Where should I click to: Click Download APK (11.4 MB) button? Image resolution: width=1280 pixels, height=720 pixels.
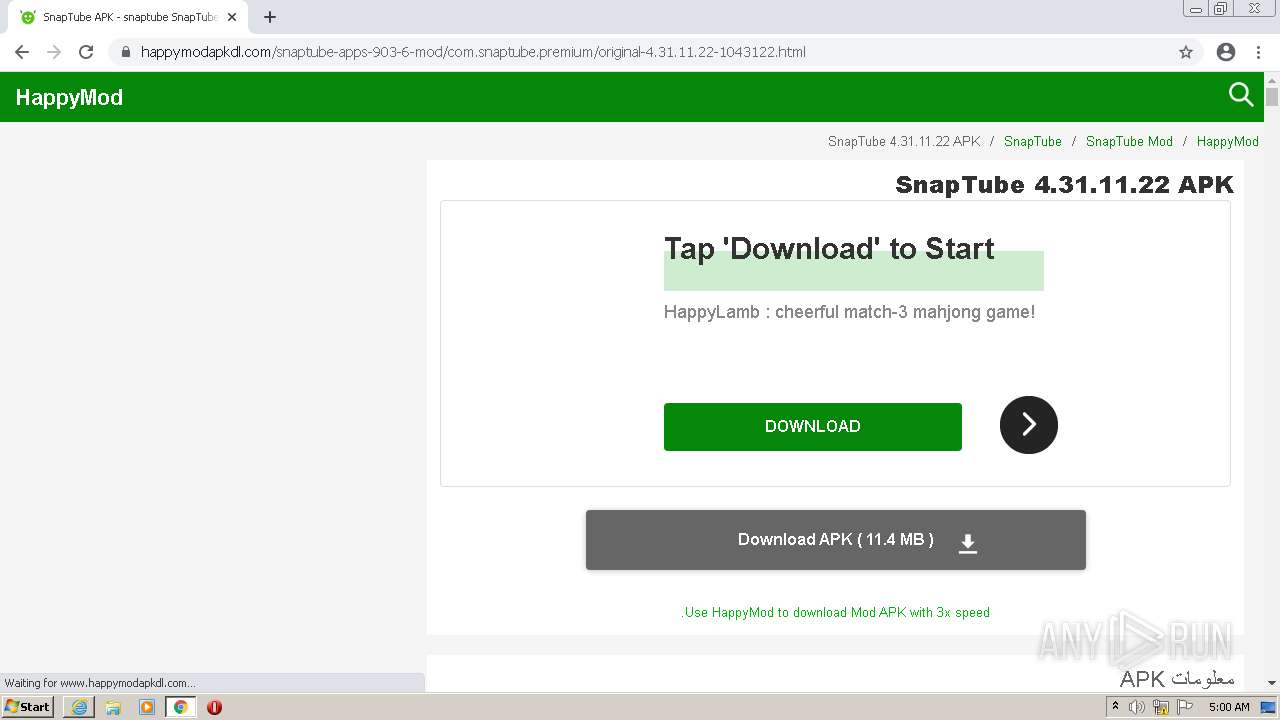click(836, 540)
